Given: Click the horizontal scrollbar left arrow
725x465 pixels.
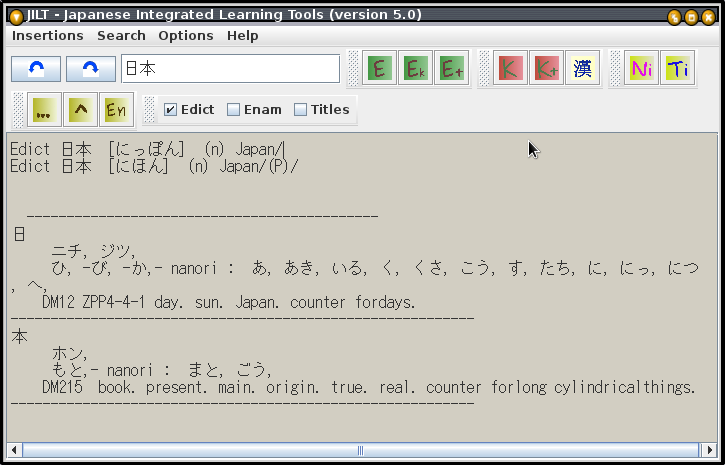Looking at the screenshot, I should 14,450.
